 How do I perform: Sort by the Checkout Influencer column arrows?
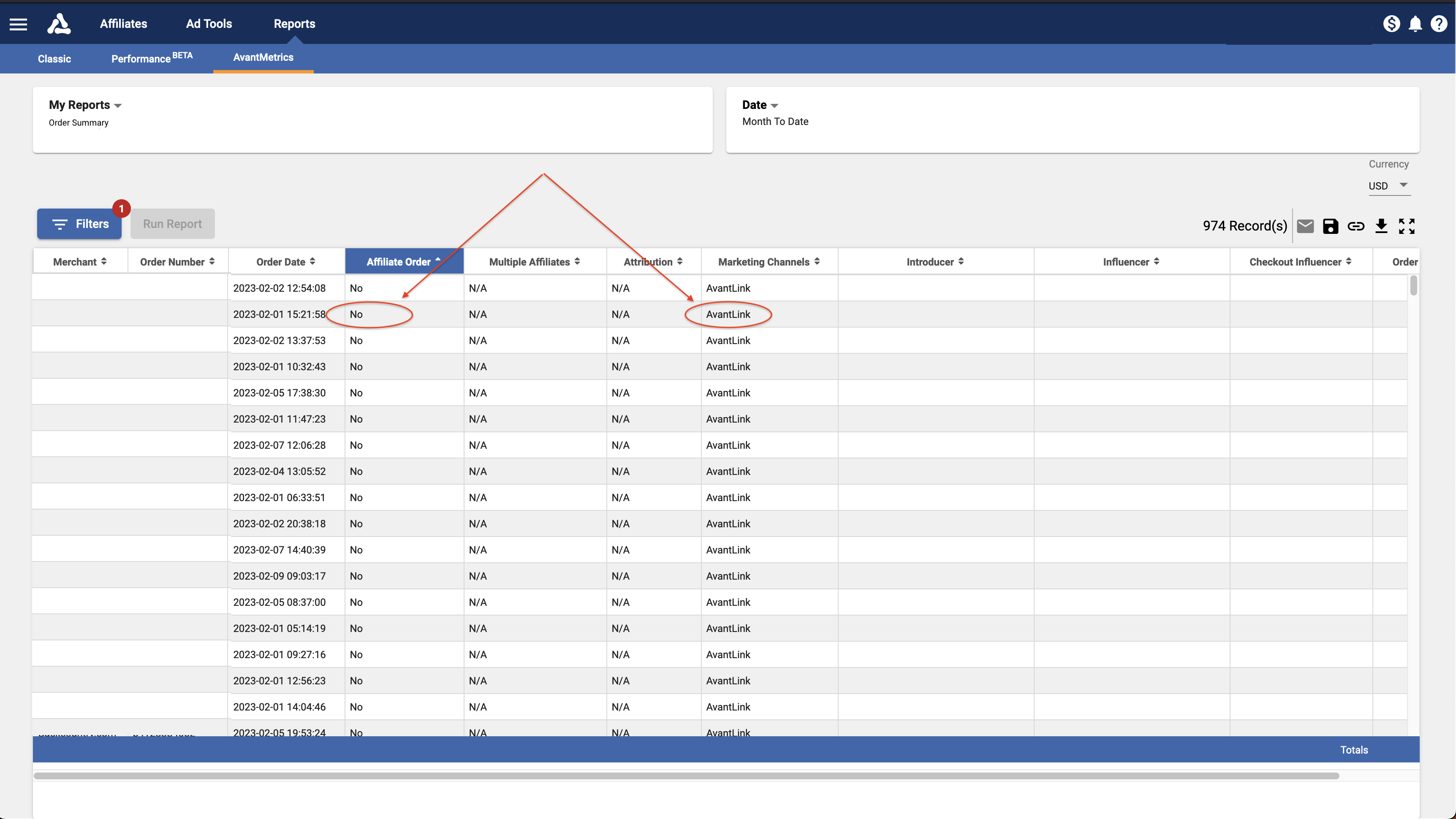(1349, 261)
